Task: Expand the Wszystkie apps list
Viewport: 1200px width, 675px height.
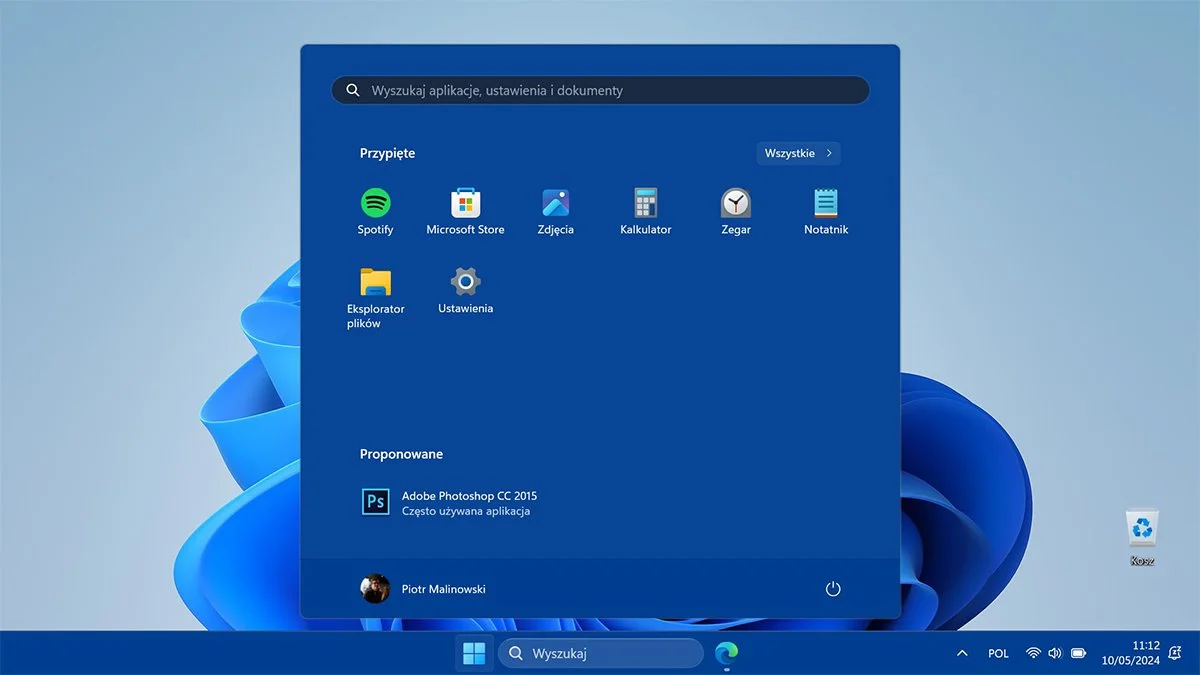Action: click(x=797, y=153)
